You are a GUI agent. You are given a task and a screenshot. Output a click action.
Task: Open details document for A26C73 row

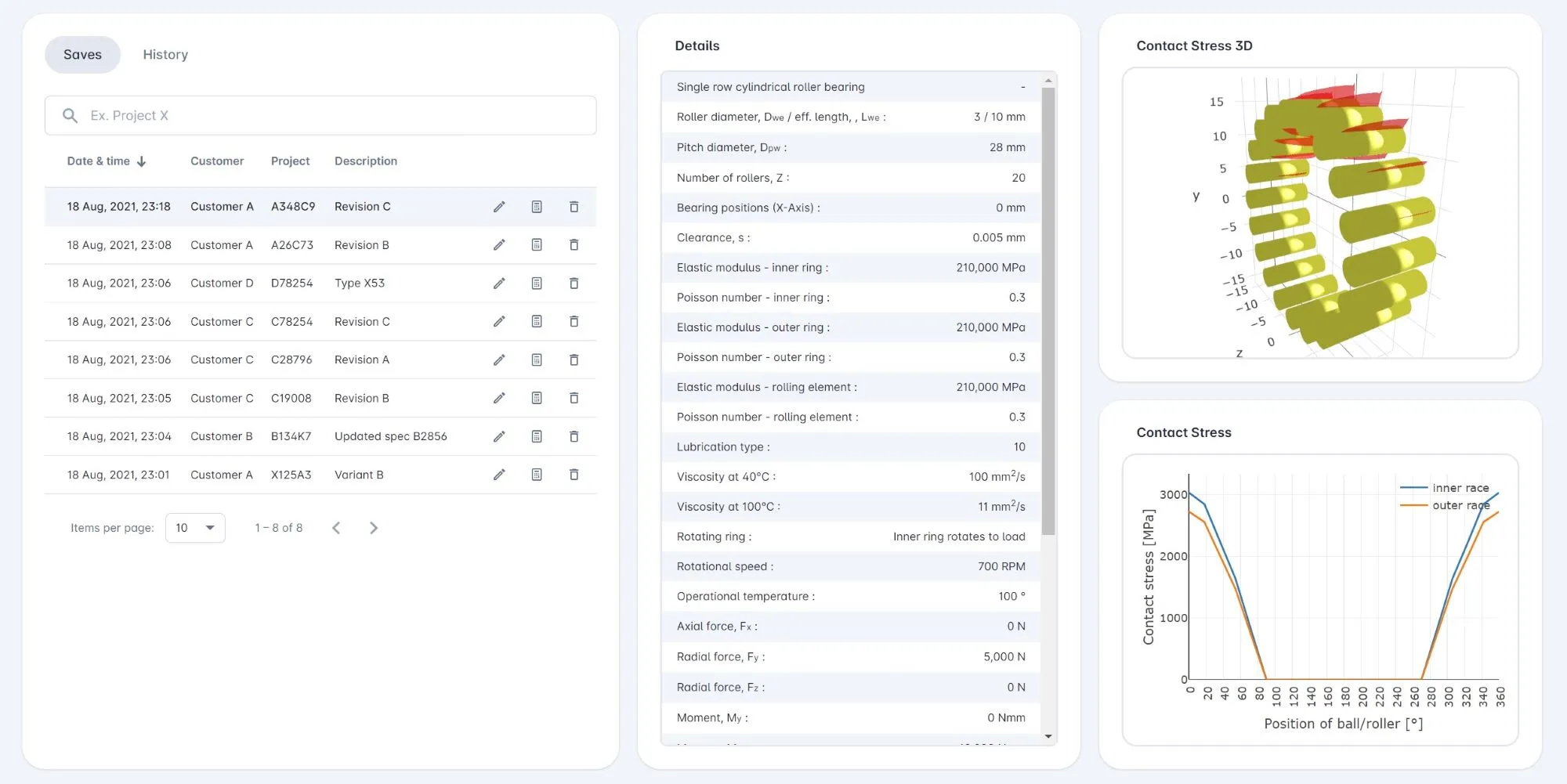(x=537, y=245)
